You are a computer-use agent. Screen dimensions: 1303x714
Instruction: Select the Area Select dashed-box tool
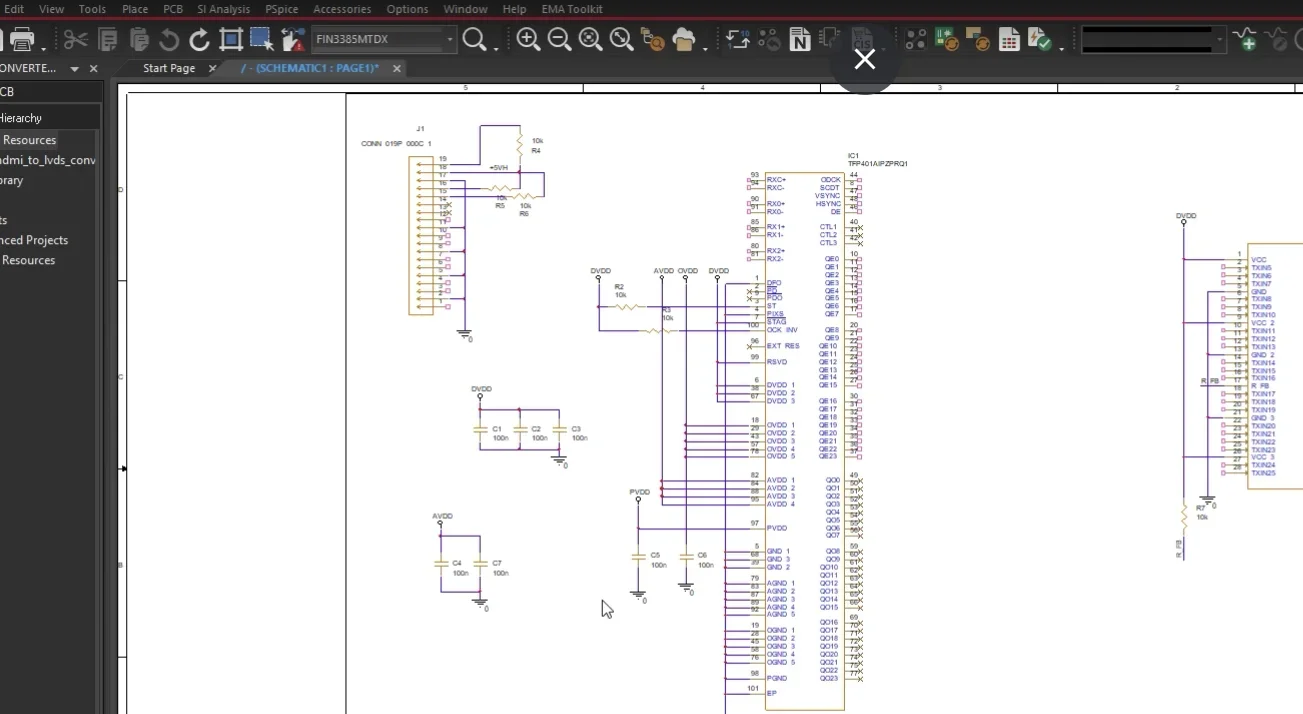[262, 40]
